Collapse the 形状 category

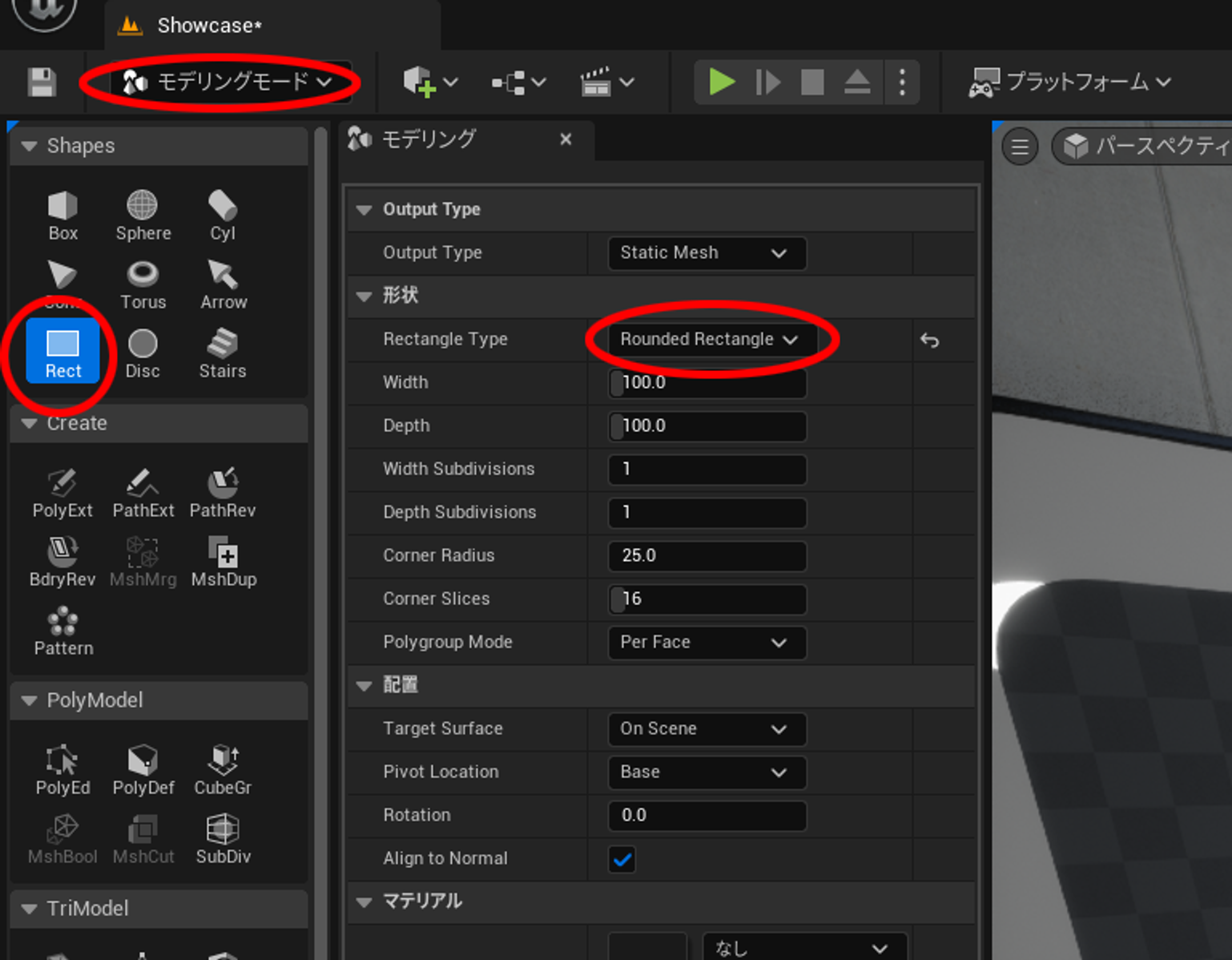(x=364, y=296)
